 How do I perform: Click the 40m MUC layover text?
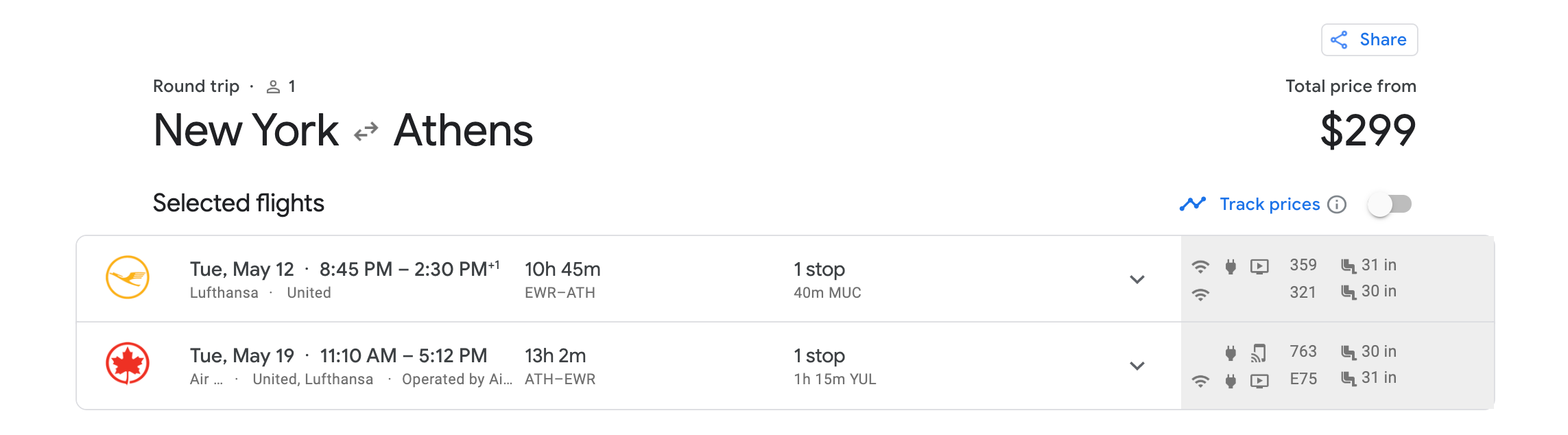827,293
